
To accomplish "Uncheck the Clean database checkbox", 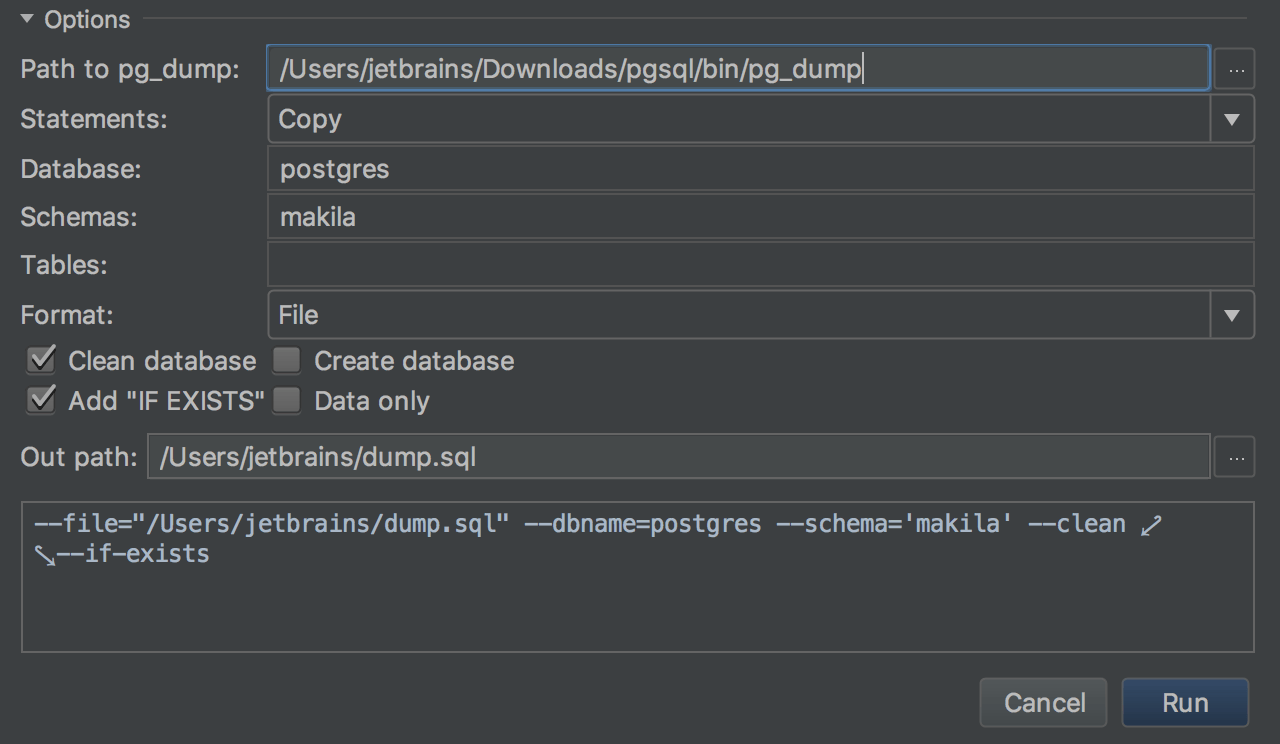I will [41, 360].
